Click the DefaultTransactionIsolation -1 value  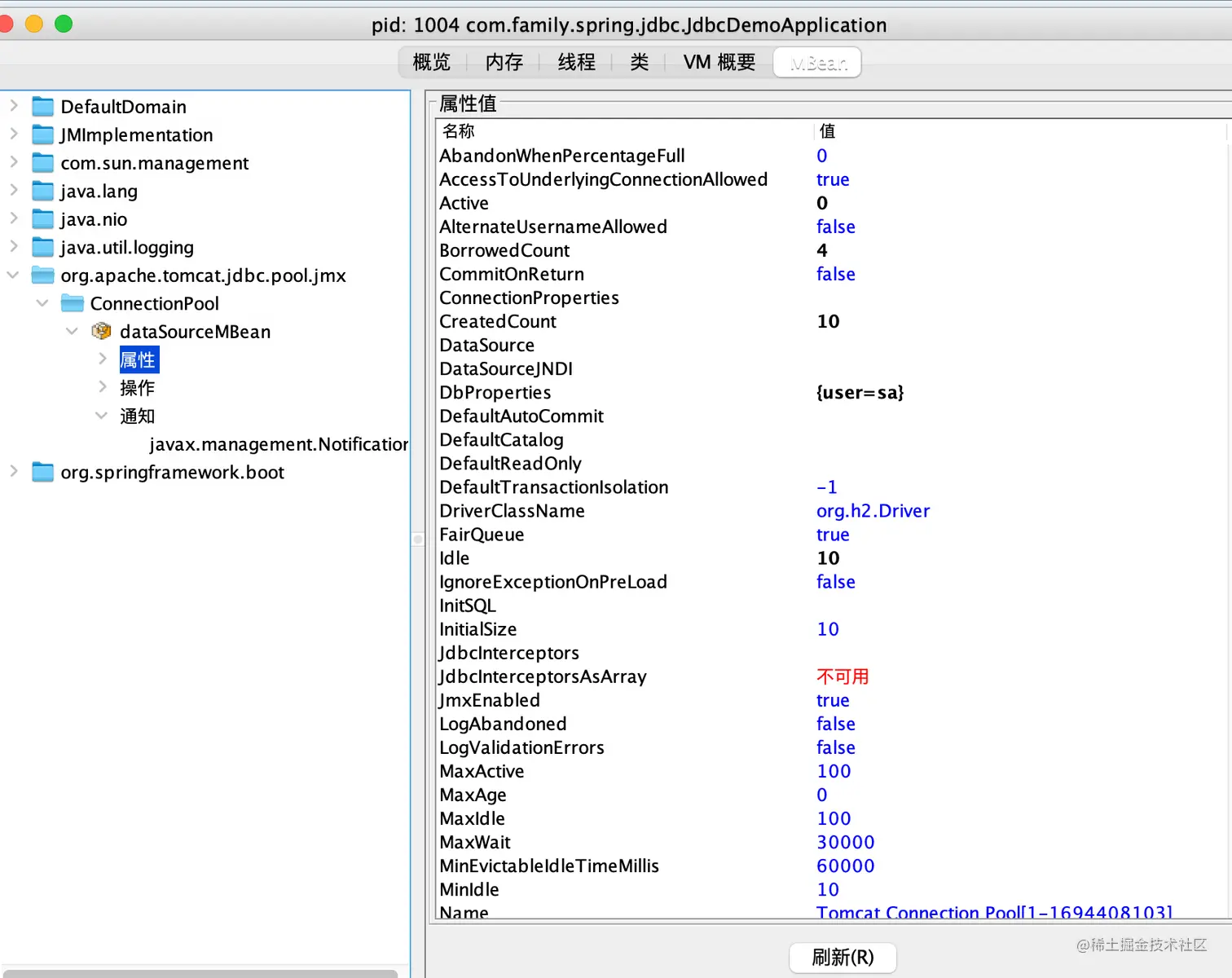827,487
